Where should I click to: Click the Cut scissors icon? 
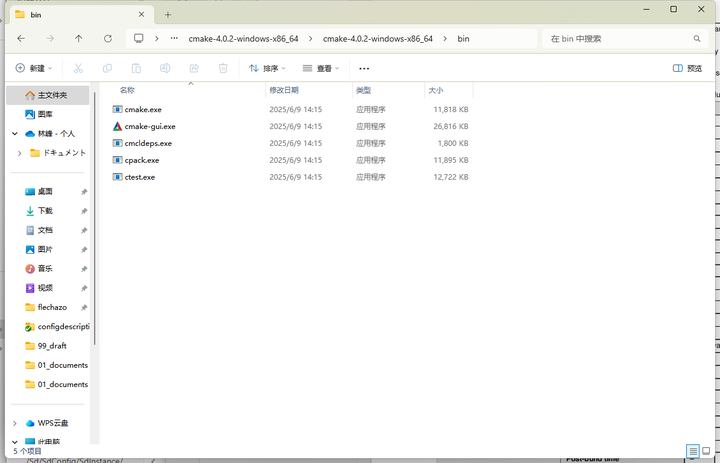pos(79,68)
